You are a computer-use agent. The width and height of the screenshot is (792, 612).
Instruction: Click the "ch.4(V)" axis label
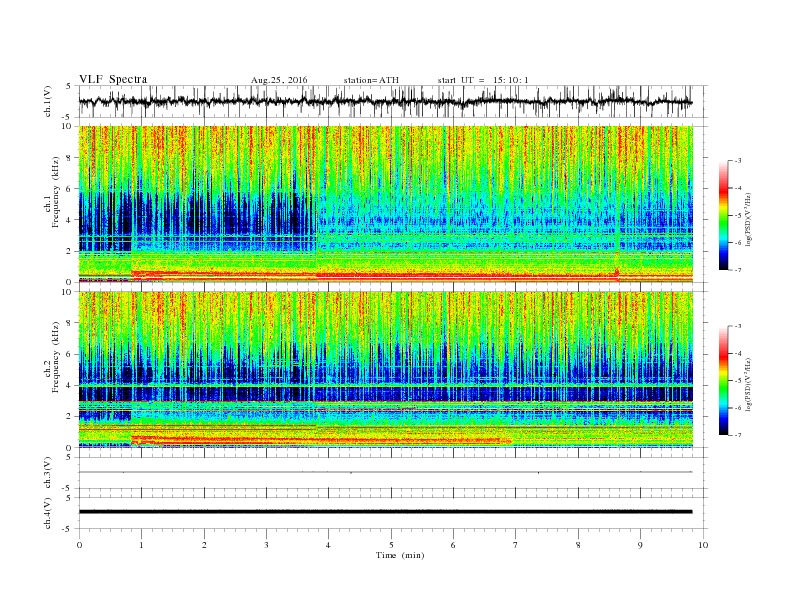click(x=48, y=513)
